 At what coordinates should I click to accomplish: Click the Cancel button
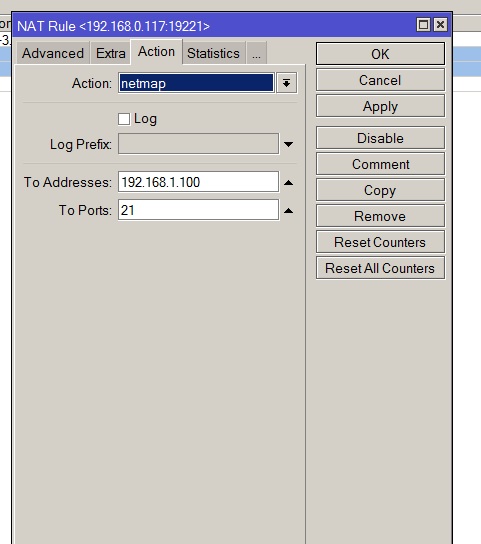(380, 80)
